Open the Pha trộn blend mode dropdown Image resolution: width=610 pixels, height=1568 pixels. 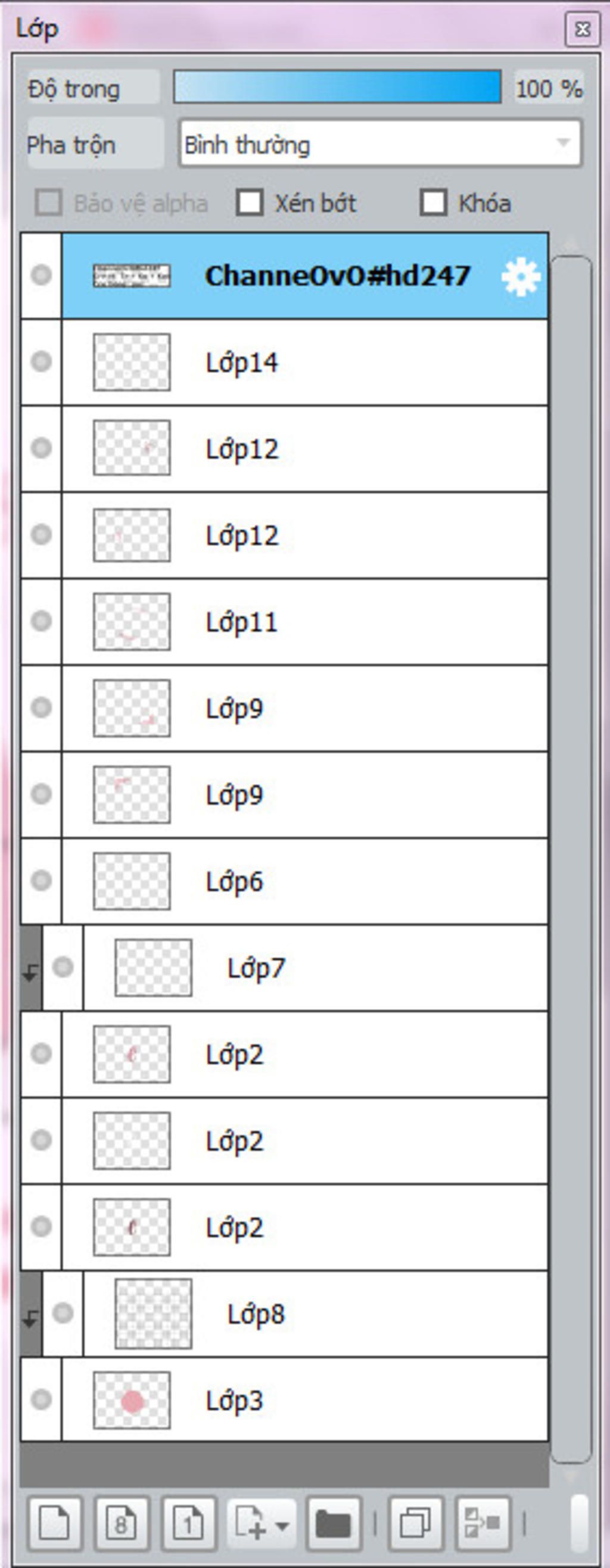coord(381,144)
